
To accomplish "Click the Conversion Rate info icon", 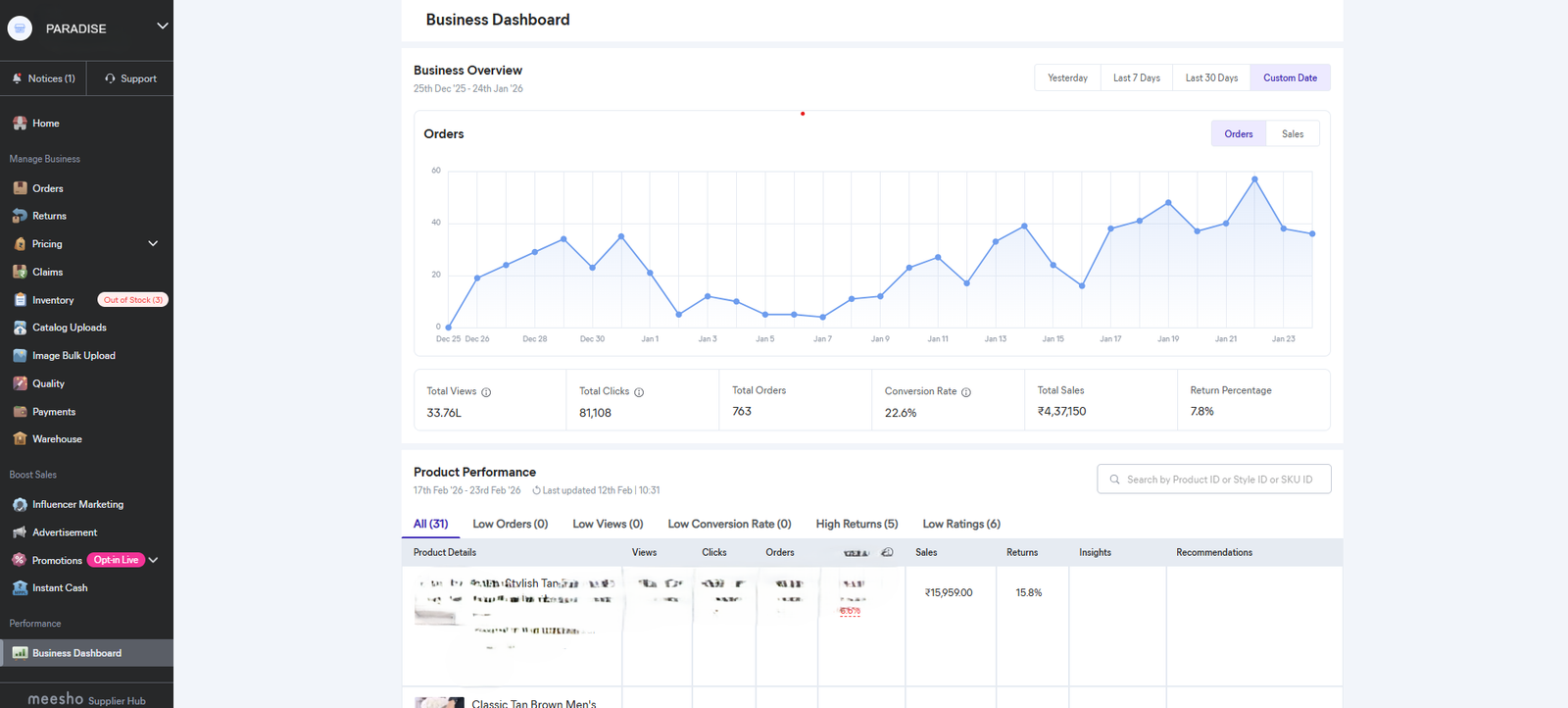I will point(966,392).
